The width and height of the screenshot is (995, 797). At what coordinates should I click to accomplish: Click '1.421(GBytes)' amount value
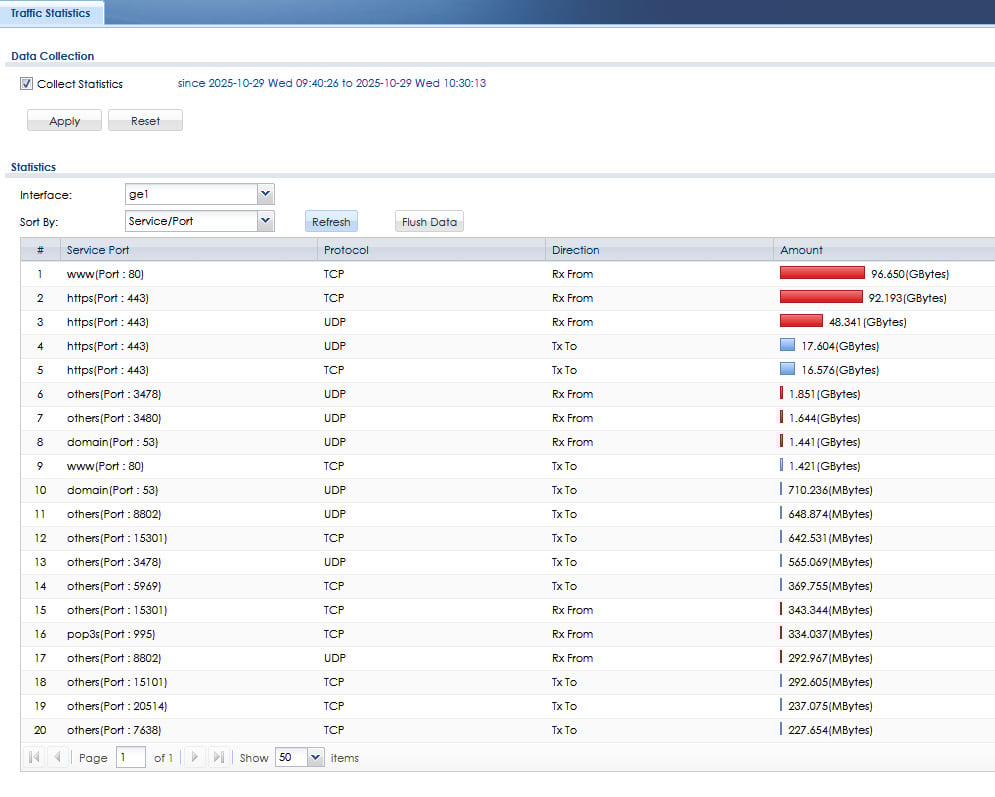pos(824,466)
